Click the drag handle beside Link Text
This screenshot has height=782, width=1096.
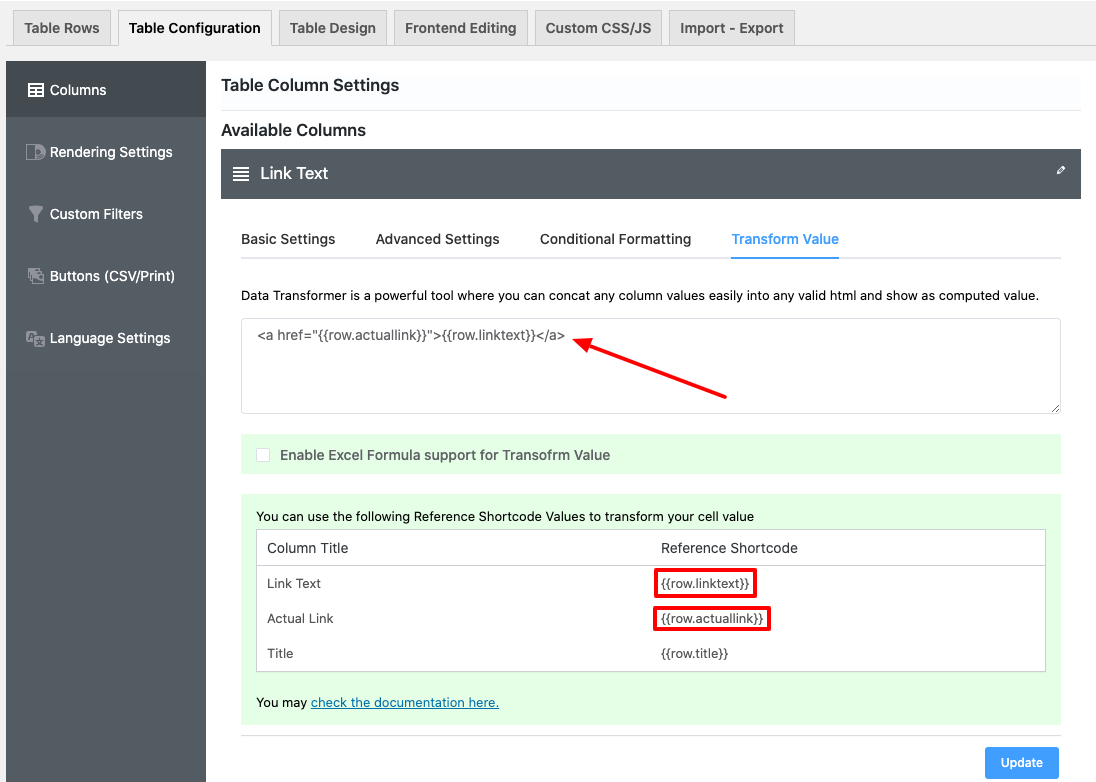(241, 172)
